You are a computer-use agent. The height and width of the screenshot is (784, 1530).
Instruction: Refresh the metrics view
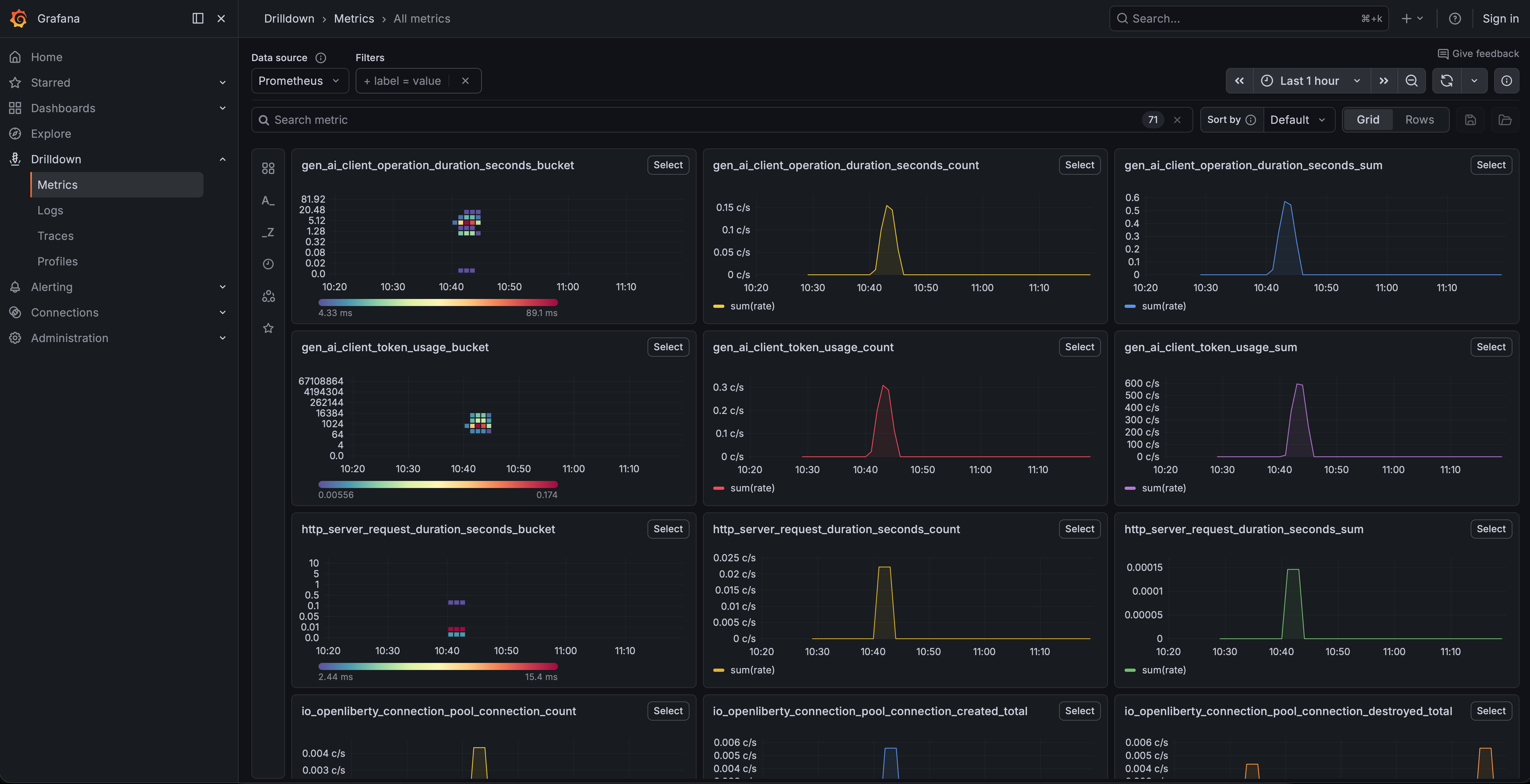tap(1447, 81)
